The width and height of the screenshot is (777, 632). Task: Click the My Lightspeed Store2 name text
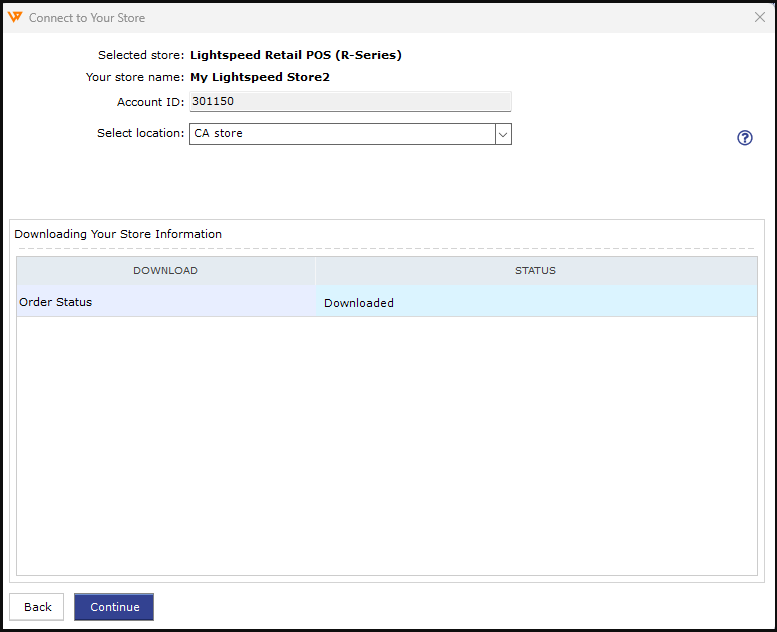259,77
